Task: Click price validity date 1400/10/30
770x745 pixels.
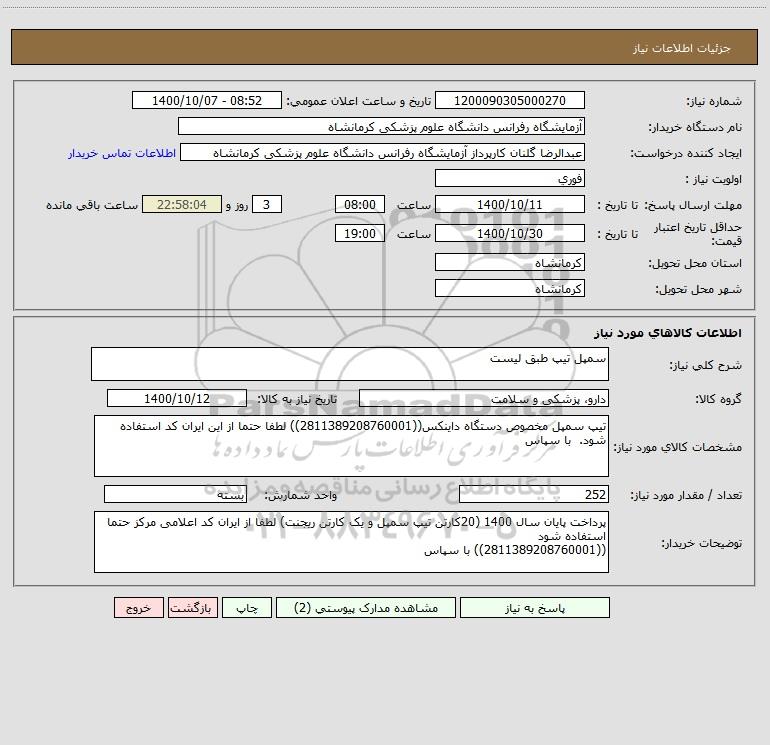Action: click(510, 233)
